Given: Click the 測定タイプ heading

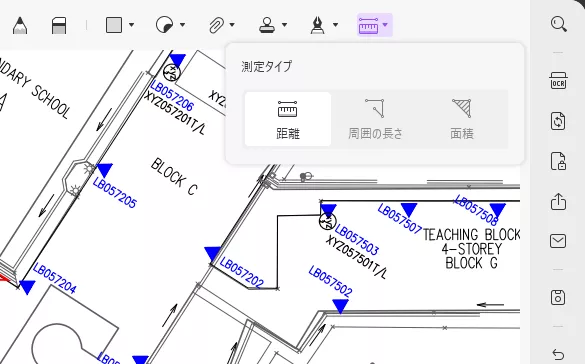Looking at the screenshot, I should pyautogui.click(x=267, y=66).
